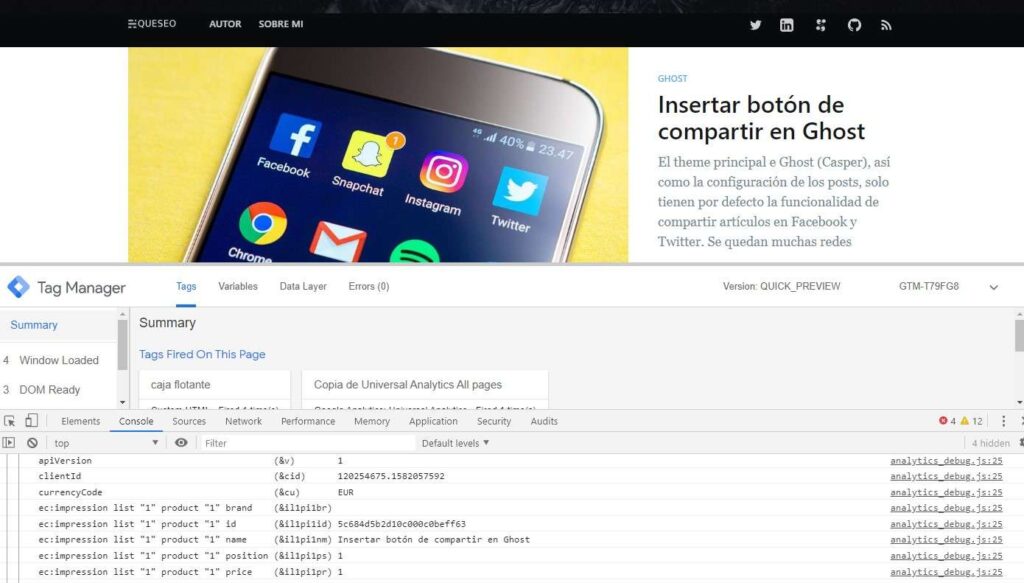Open the SOBRE MI menu link
Viewport: 1024px width, 583px height.
pos(281,24)
